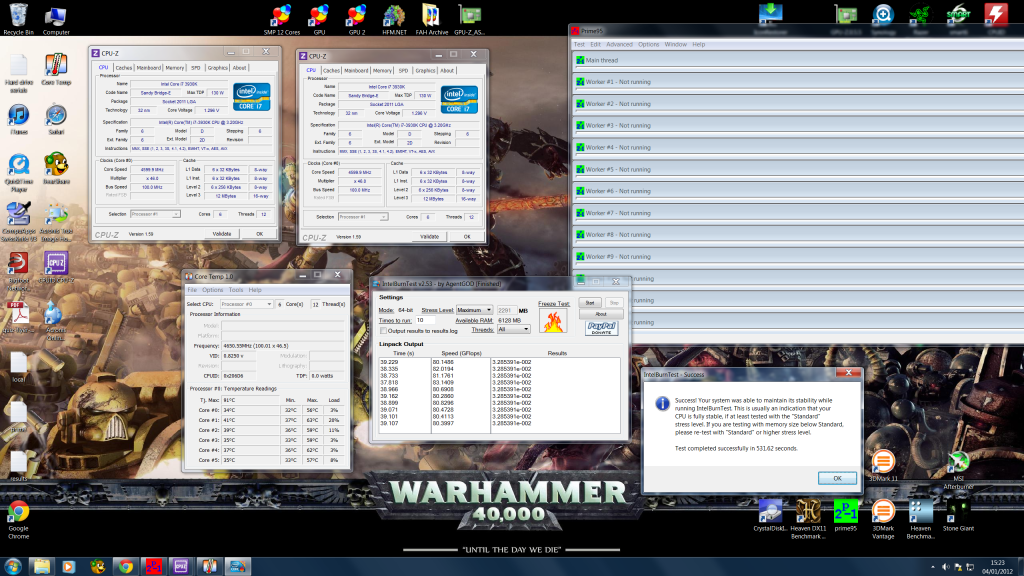The height and width of the screenshot is (576, 1024).
Task: Expand the Stress Level dropdown in IntelBurnTest
Action: coord(474,310)
